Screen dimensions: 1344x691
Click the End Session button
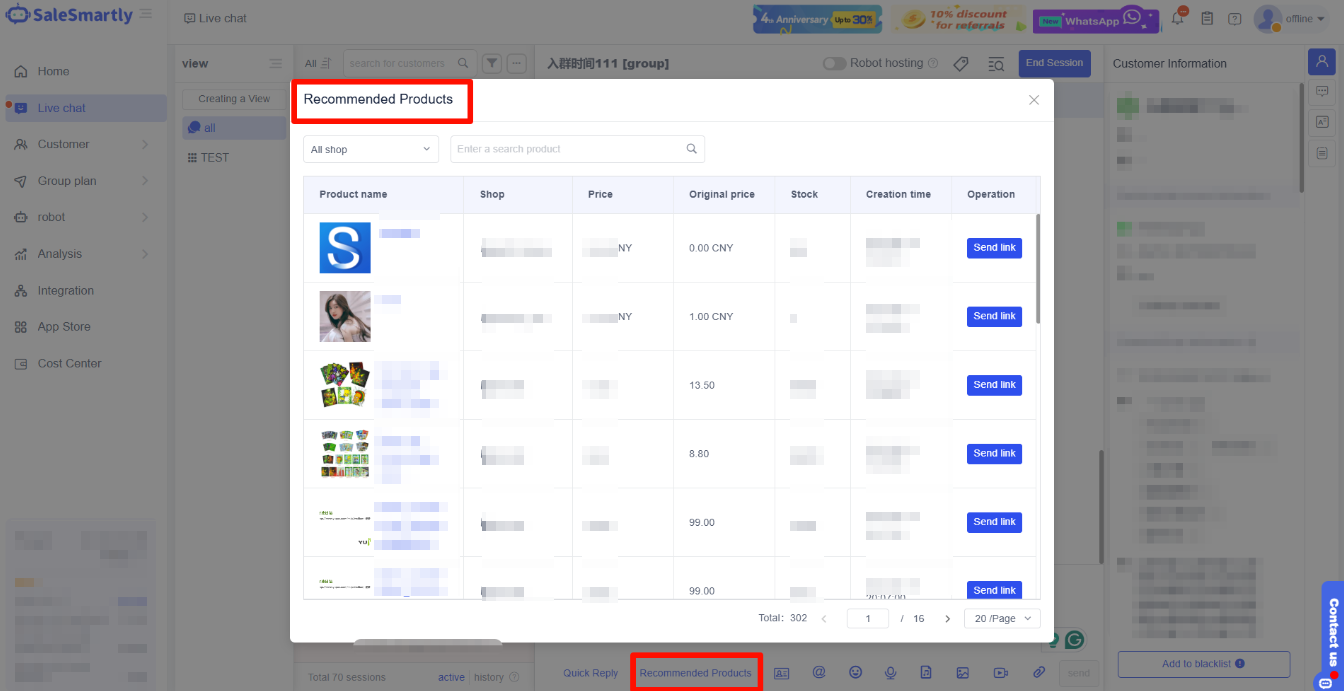(x=1054, y=63)
